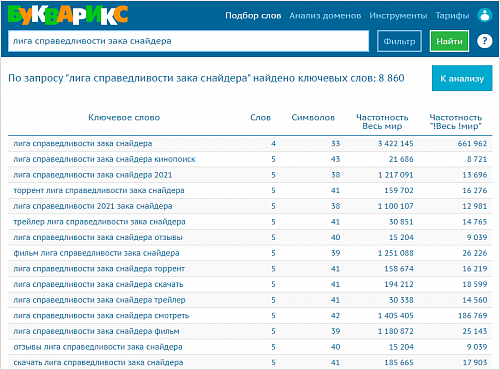Open keyword отзывы лига справедливости зака снайдера

98,347
